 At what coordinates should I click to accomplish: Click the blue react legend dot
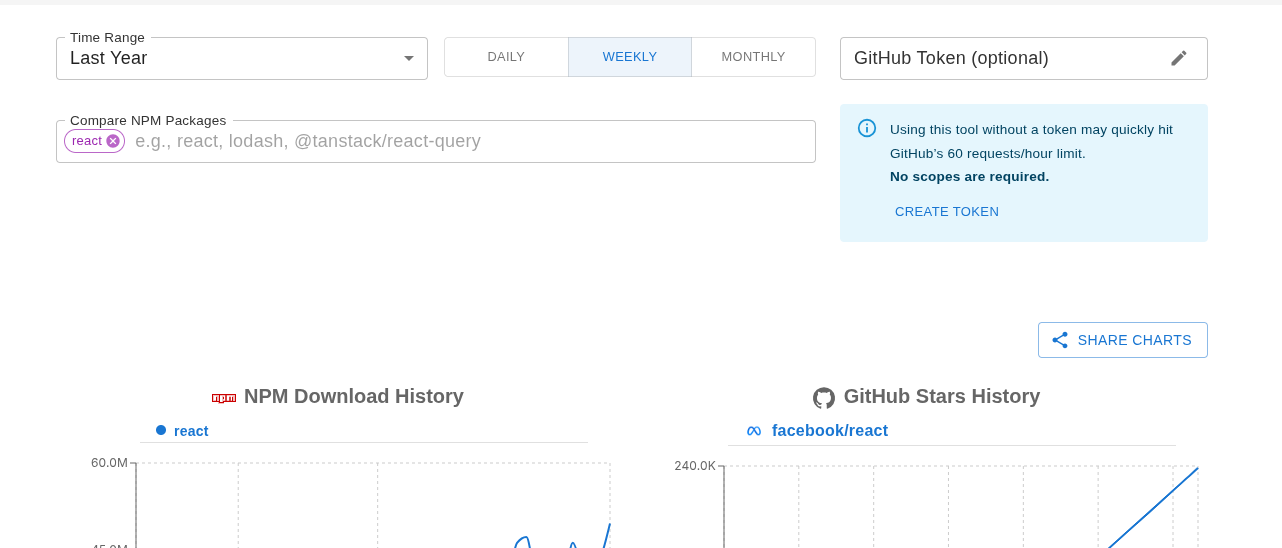(161, 430)
